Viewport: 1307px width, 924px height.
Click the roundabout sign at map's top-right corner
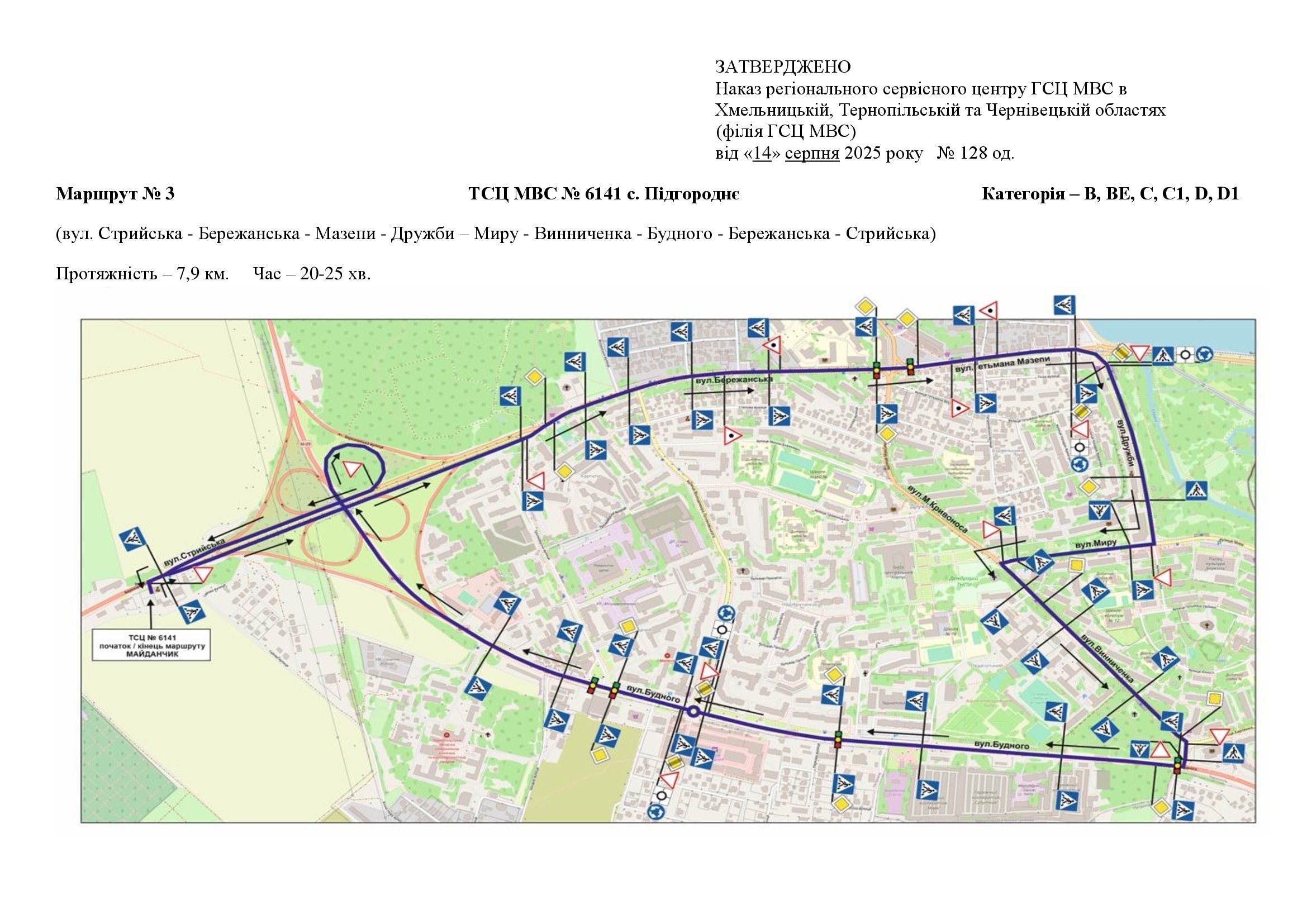point(1205,355)
